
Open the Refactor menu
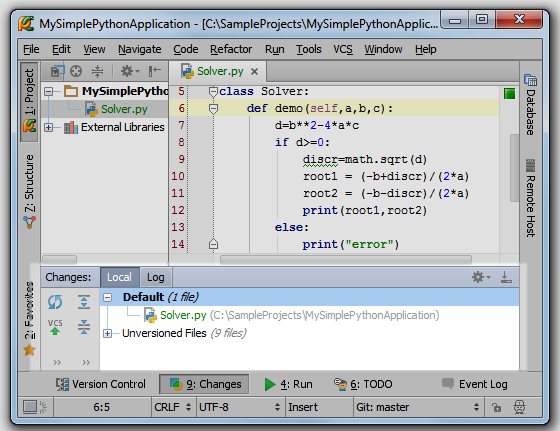[231, 49]
